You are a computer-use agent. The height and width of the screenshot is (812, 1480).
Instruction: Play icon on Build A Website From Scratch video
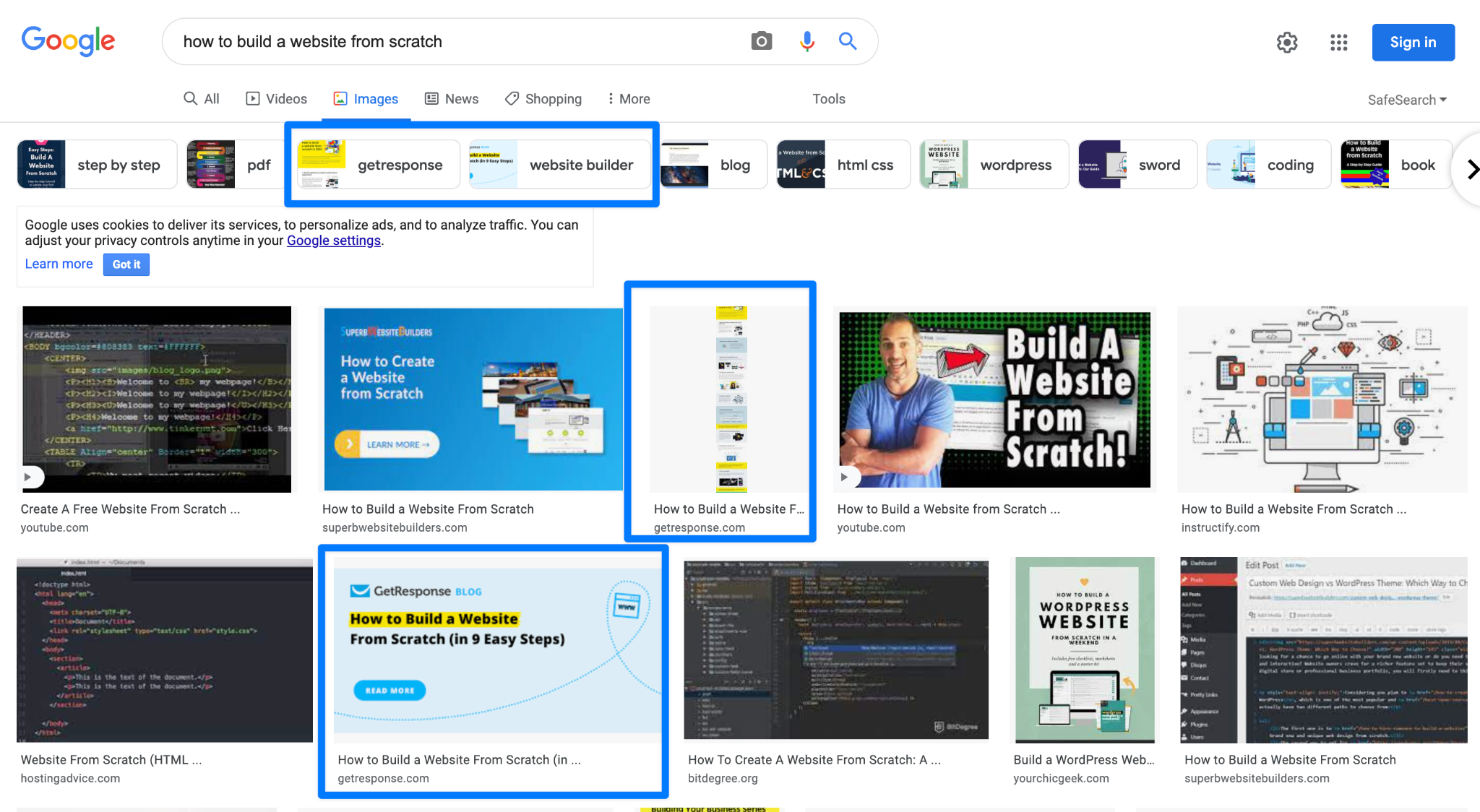point(844,477)
